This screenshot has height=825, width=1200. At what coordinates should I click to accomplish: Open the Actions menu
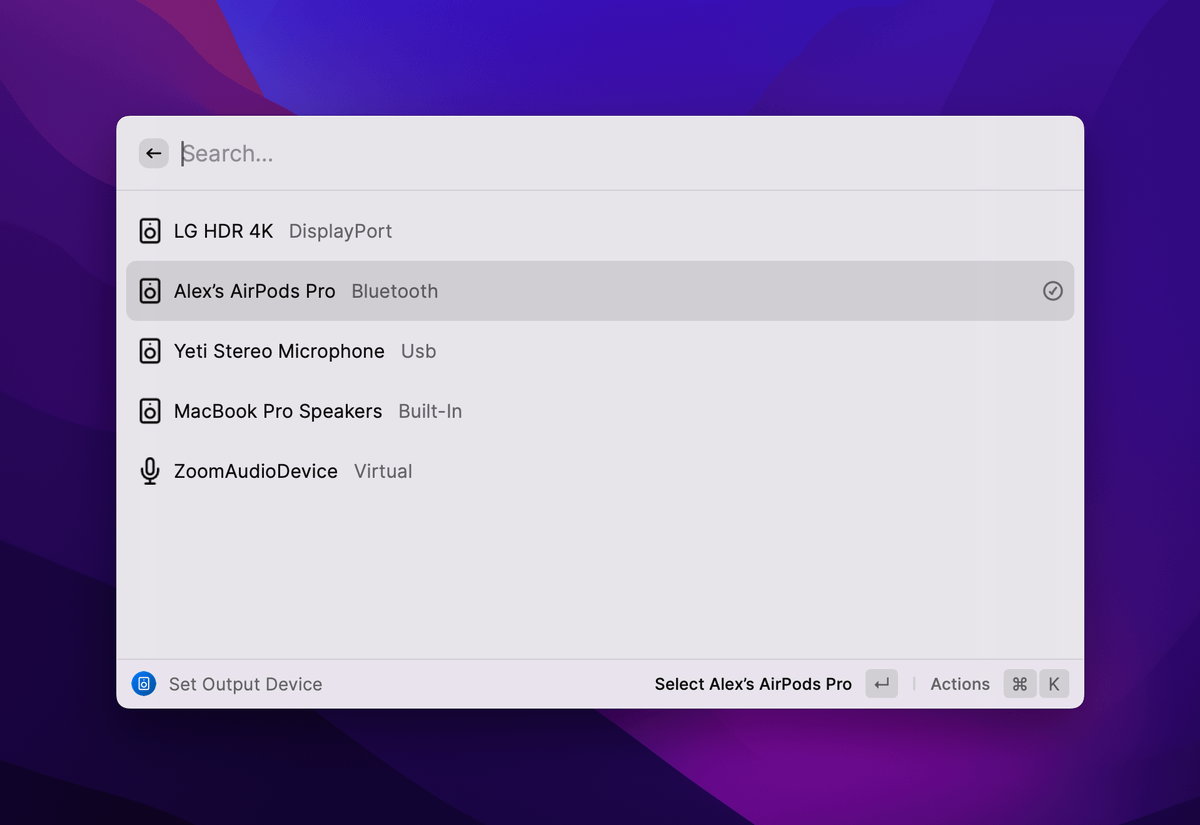pos(959,684)
